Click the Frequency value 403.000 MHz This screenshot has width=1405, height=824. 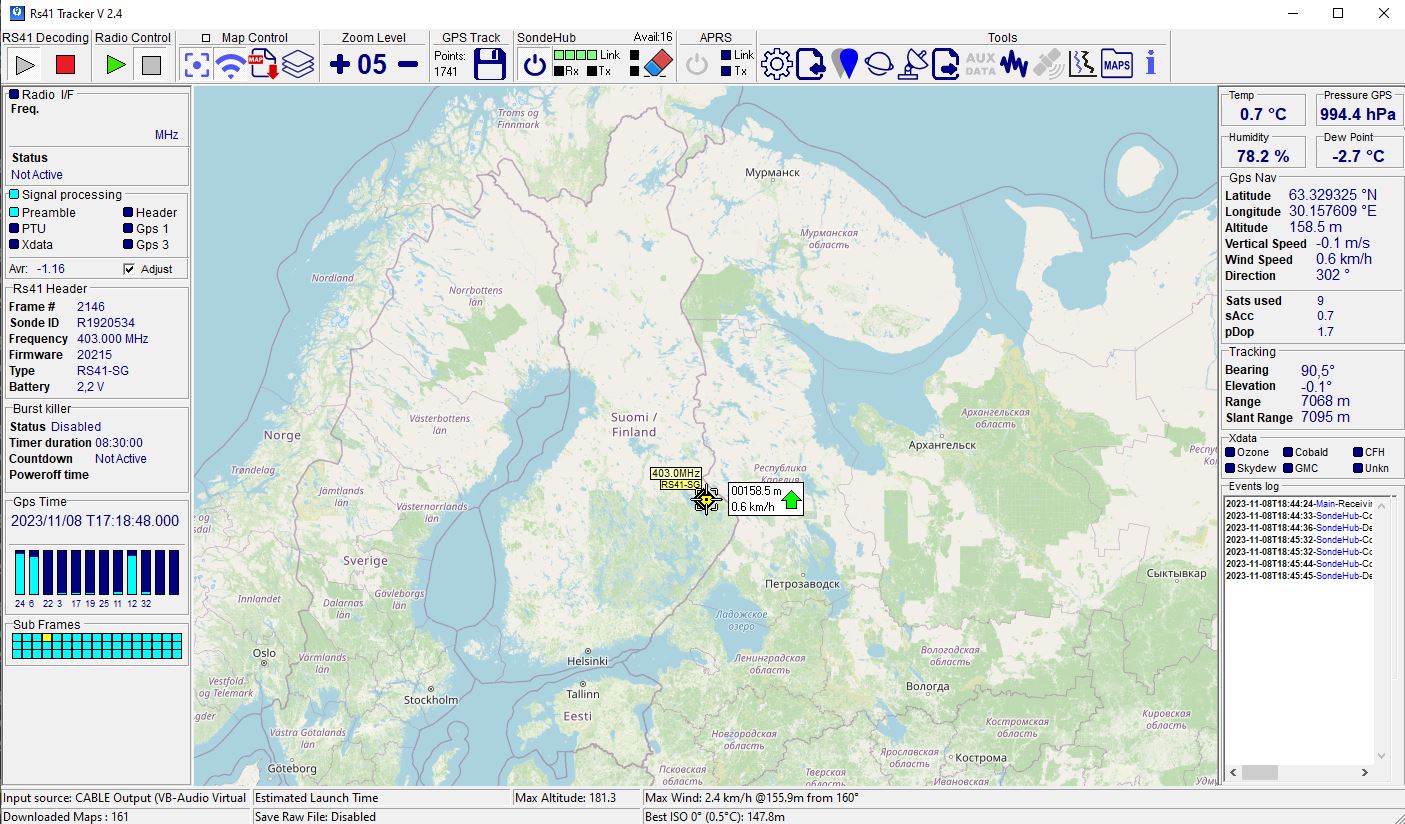(x=113, y=339)
